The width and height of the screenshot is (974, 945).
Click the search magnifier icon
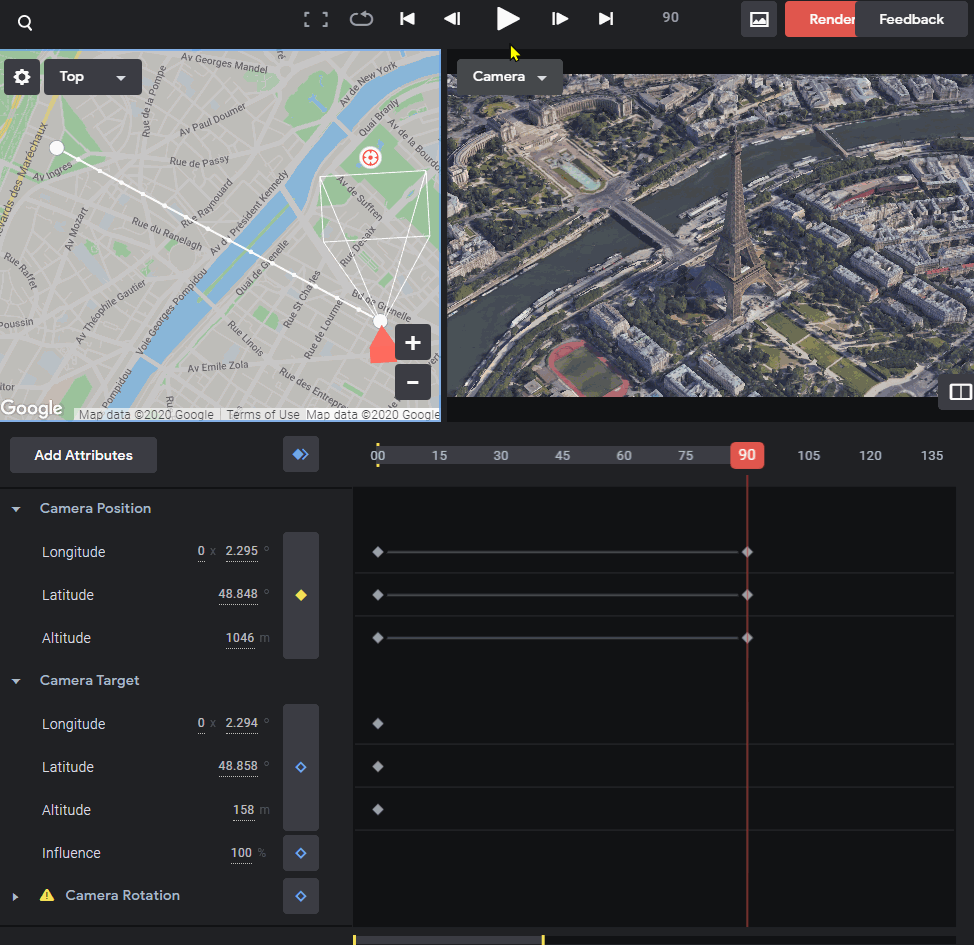pyautogui.click(x=25, y=23)
